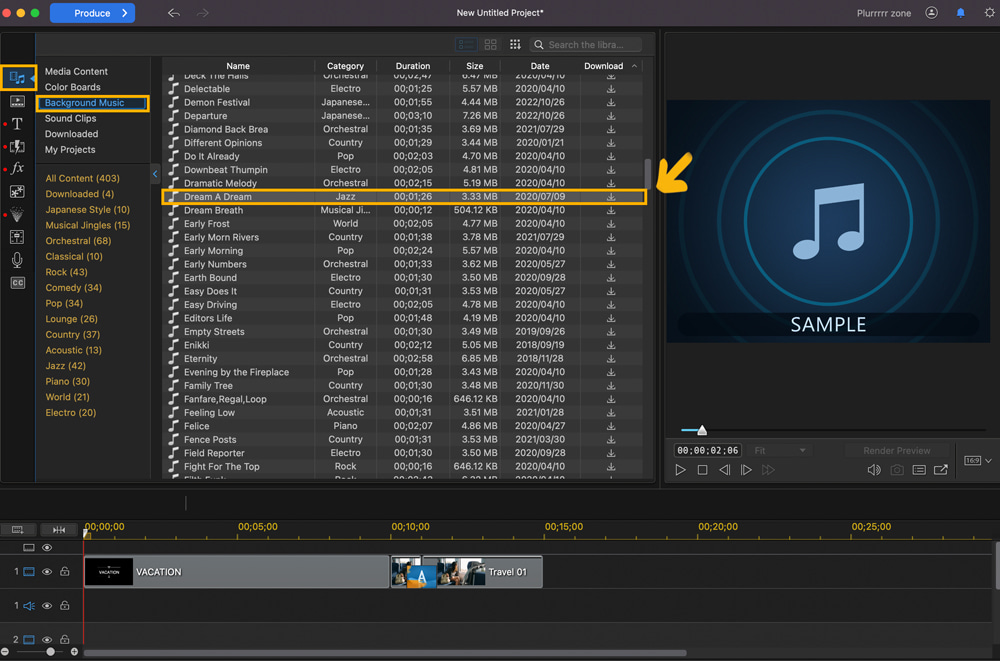The width and height of the screenshot is (1000, 661).
Task: Collapse the library categories panel chevron
Action: [x=155, y=172]
